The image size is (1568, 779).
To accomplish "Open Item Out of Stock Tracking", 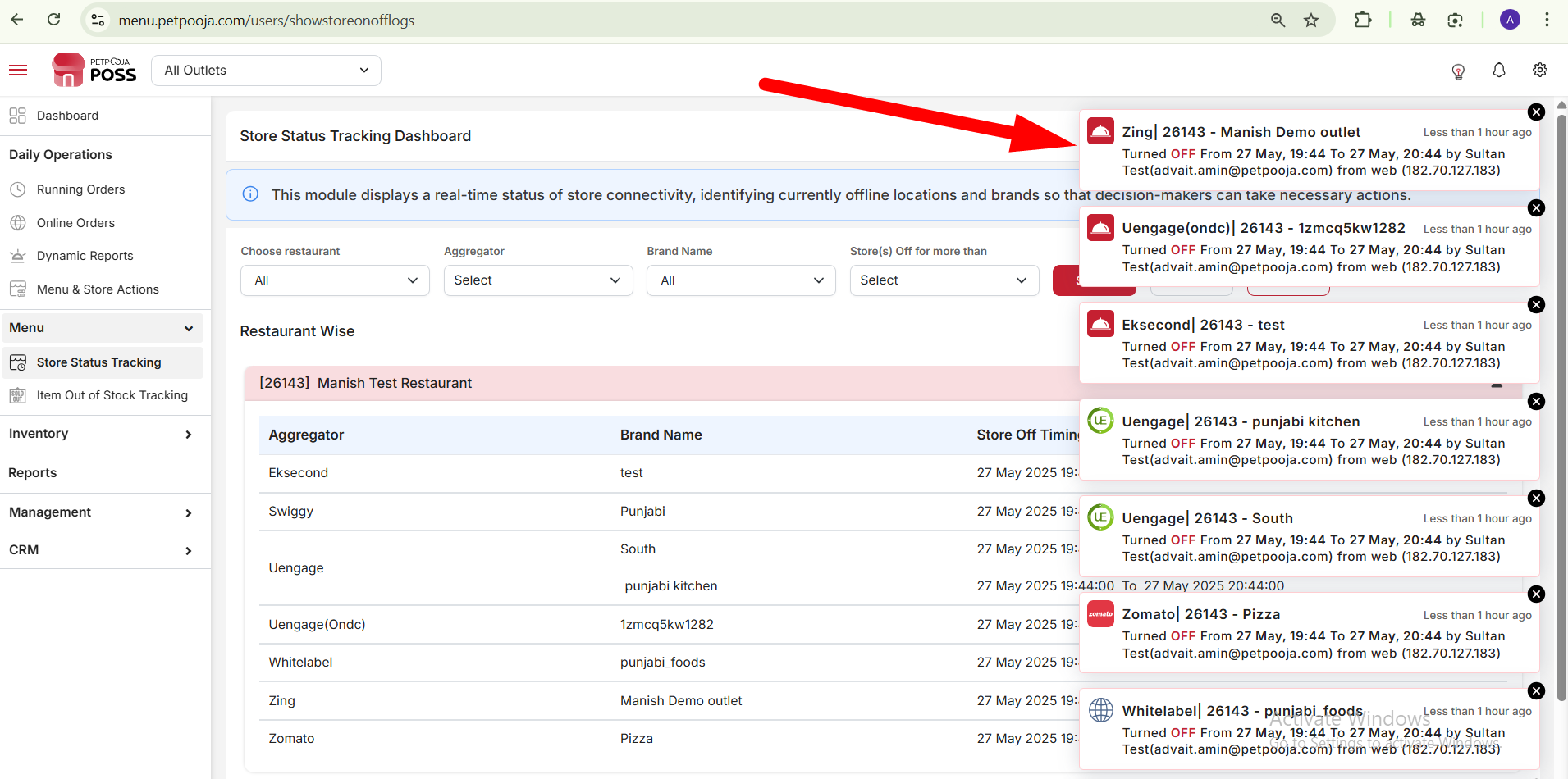I will click(x=112, y=395).
